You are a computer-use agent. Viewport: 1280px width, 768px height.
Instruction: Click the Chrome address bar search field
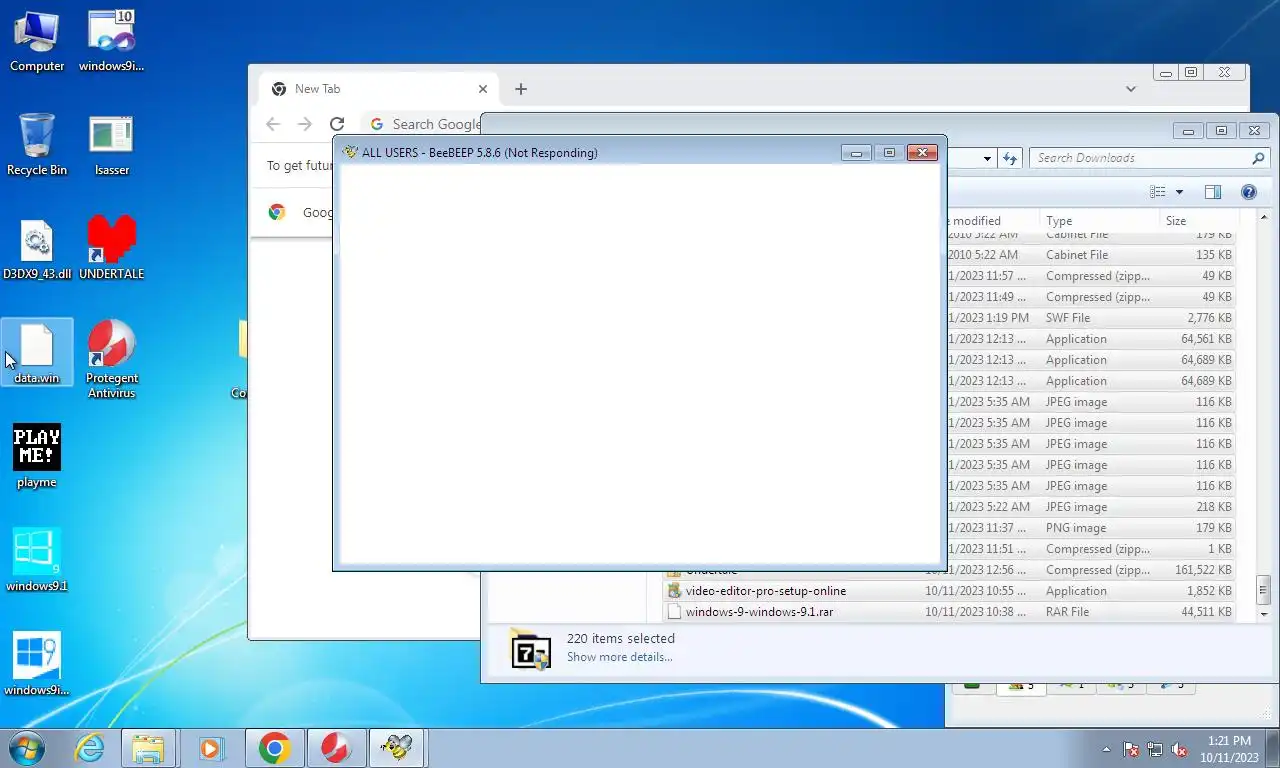(421, 124)
